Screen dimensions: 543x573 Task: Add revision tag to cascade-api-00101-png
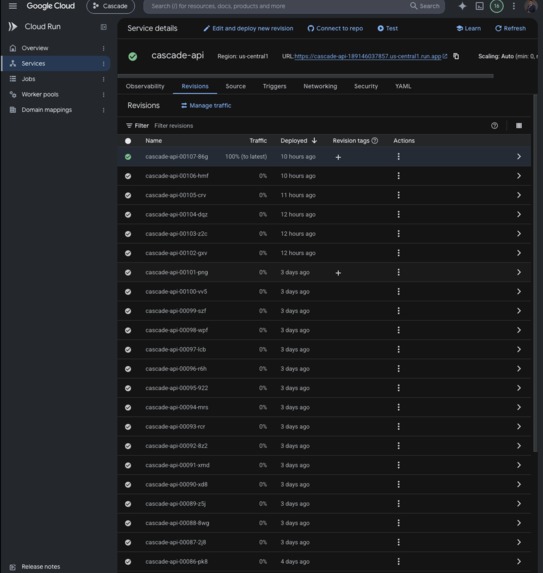[x=338, y=273]
